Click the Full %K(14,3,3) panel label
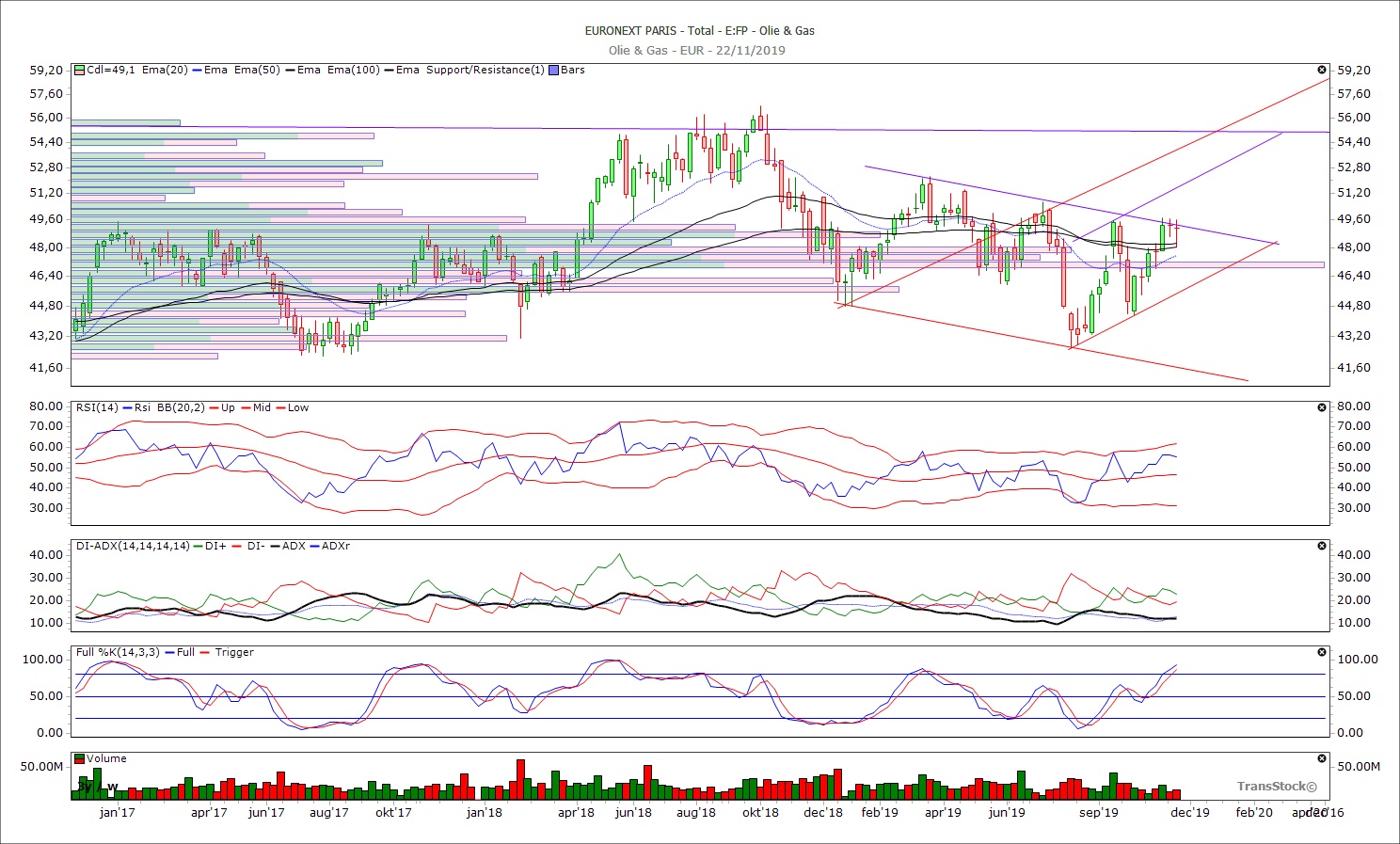The height and width of the screenshot is (844, 1400). [119, 652]
